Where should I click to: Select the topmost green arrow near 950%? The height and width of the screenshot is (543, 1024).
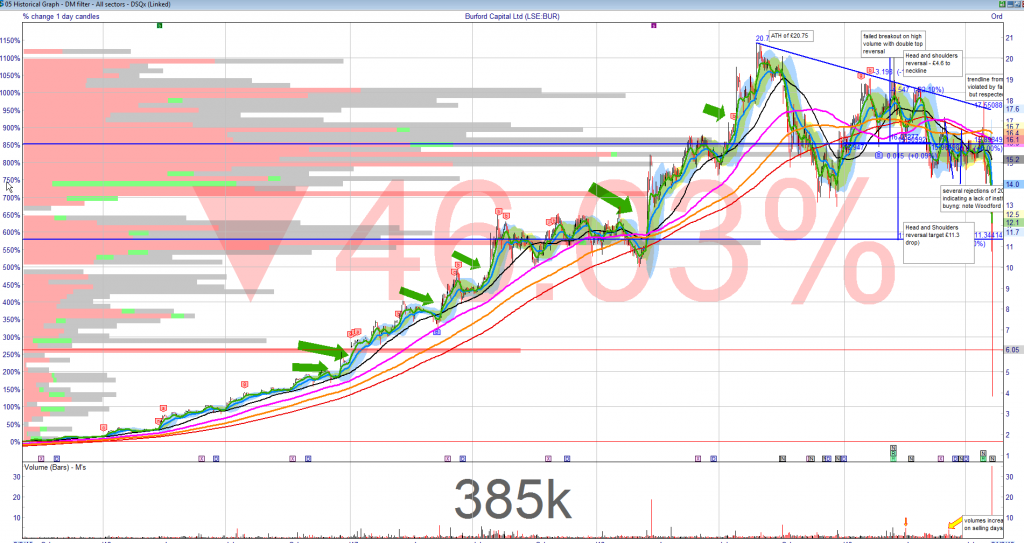pos(713,110)
